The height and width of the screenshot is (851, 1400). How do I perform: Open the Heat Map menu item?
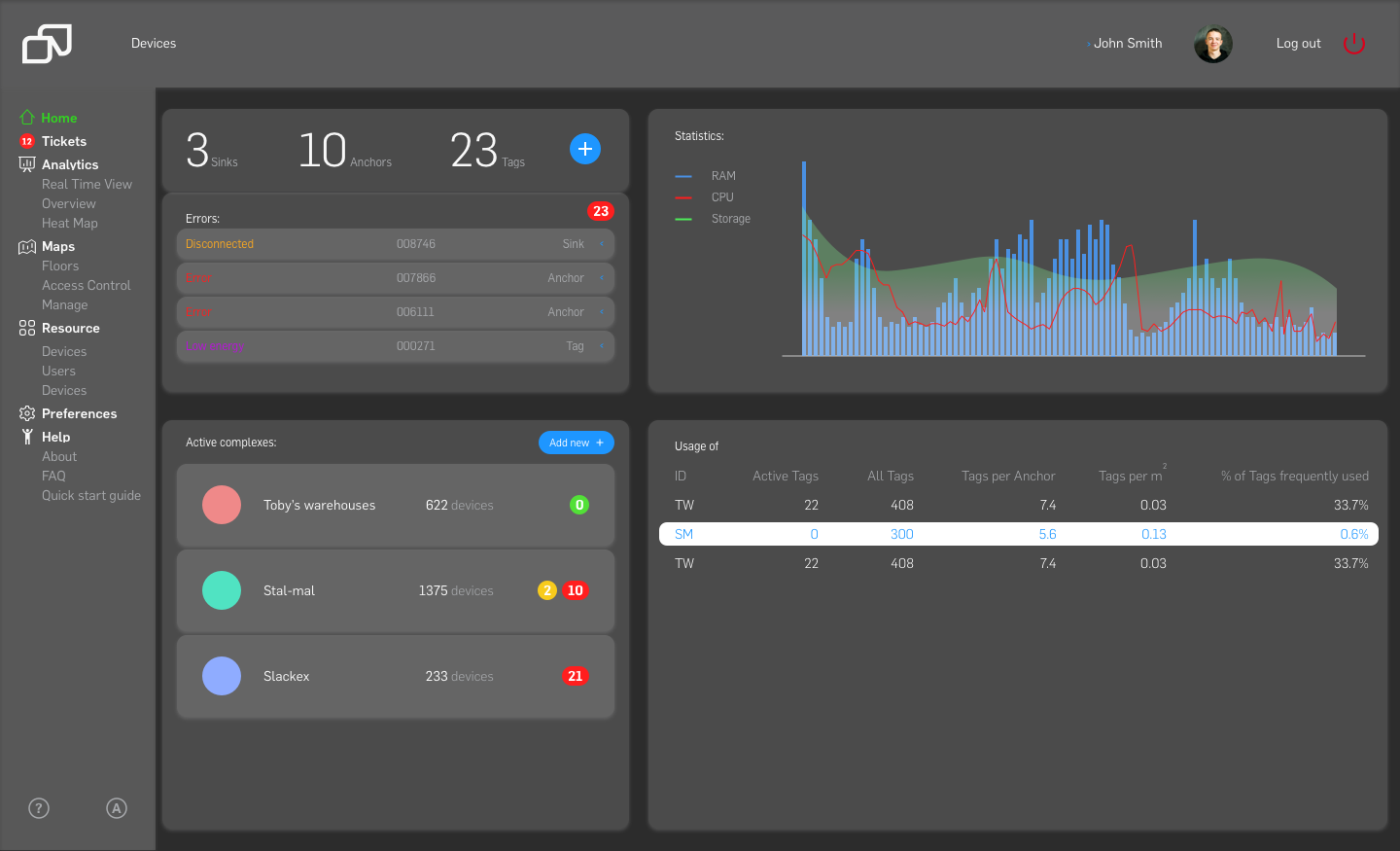(70, 223)
